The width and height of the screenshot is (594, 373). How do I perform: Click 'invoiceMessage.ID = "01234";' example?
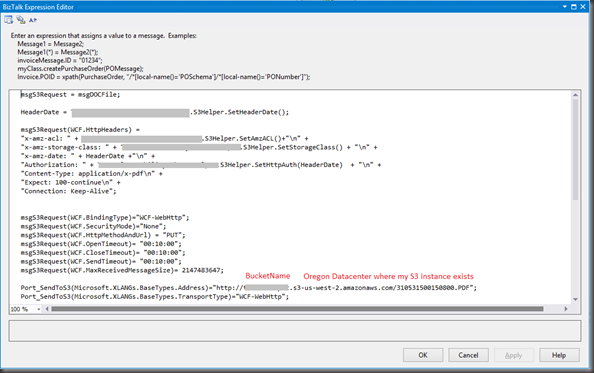pos(60,60)
